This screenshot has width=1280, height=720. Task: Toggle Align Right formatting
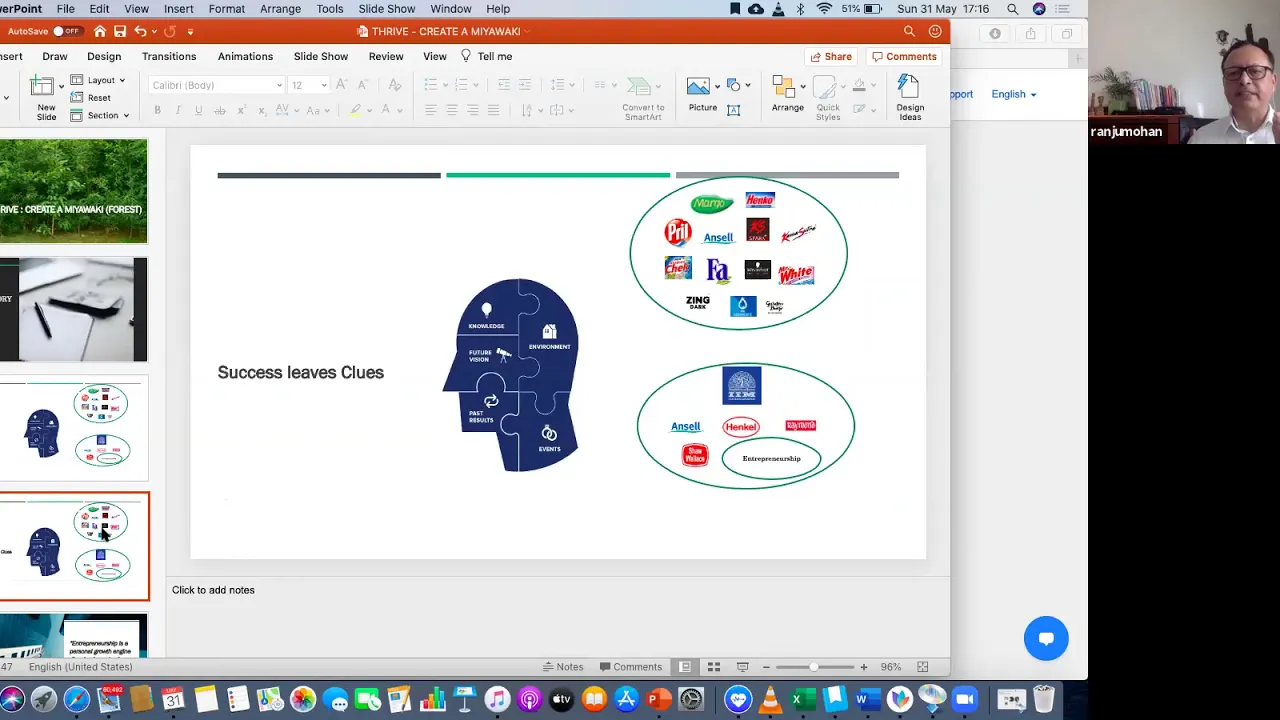pyautogui.click(x=473, y=110)
